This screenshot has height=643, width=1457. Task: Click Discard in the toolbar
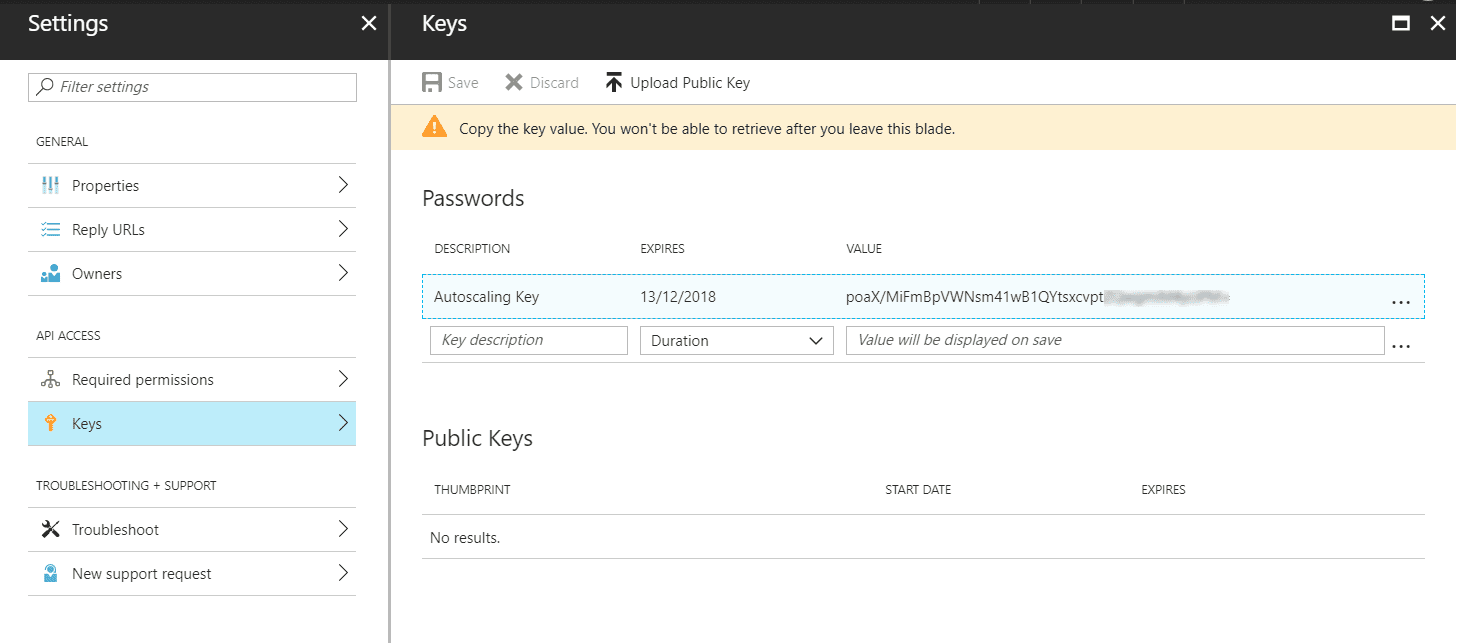pyautogui.click(x=541, y=83)
